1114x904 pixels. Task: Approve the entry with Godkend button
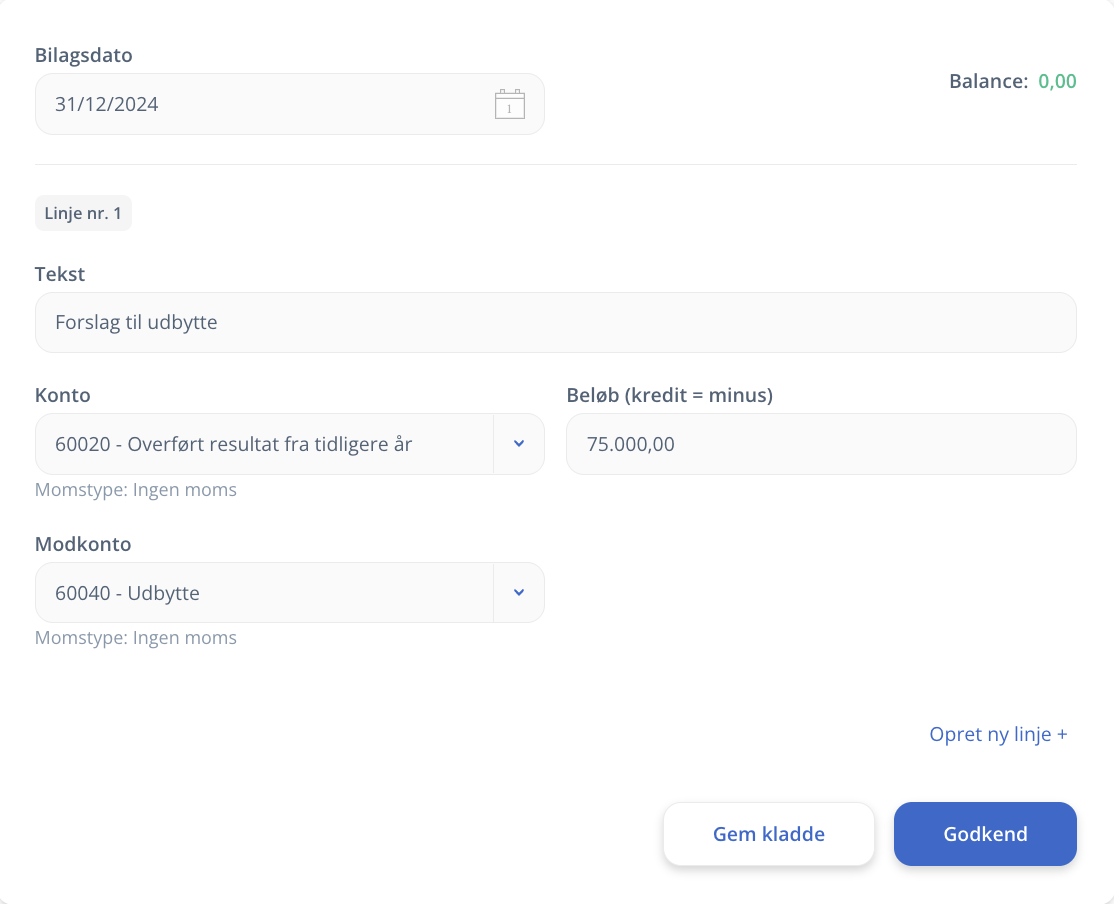pyautogui.click(x=985, y=834)
